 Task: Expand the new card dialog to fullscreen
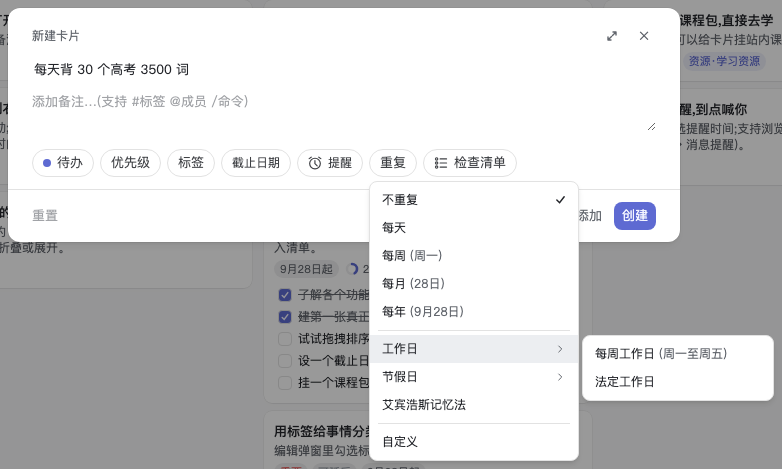coord(611,36)
